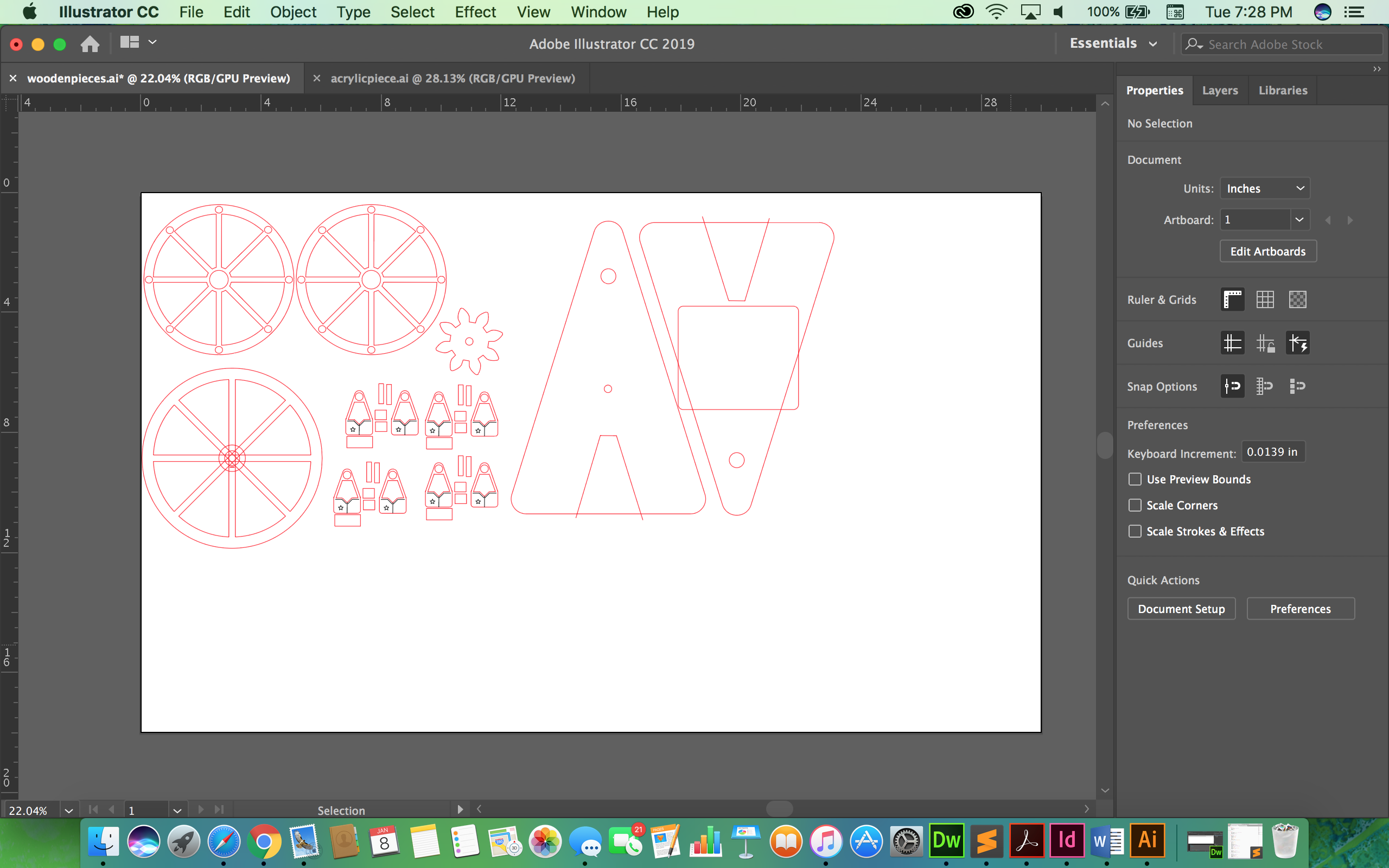This screenshot has height=868, width=1389.
Task: Open the zoom level dropdown arrow
Action: pyautogui.click(x=69, y=810)
